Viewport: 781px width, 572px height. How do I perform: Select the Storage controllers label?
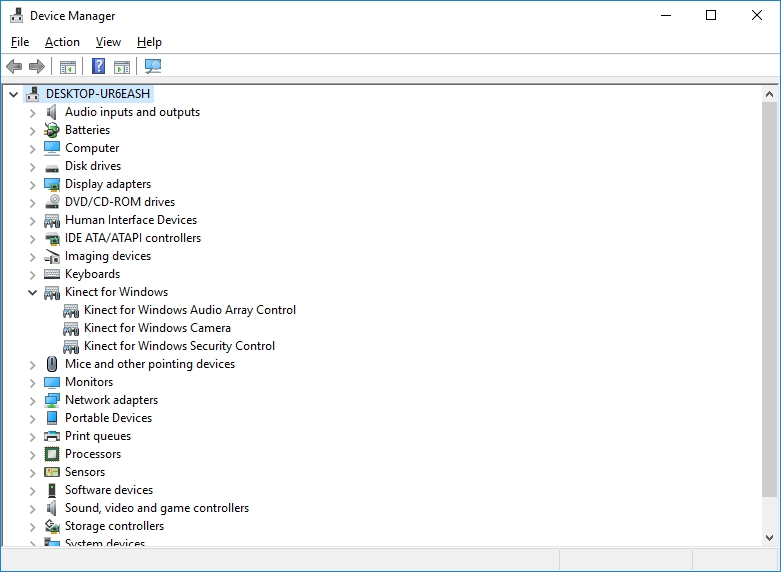[115, 526]
